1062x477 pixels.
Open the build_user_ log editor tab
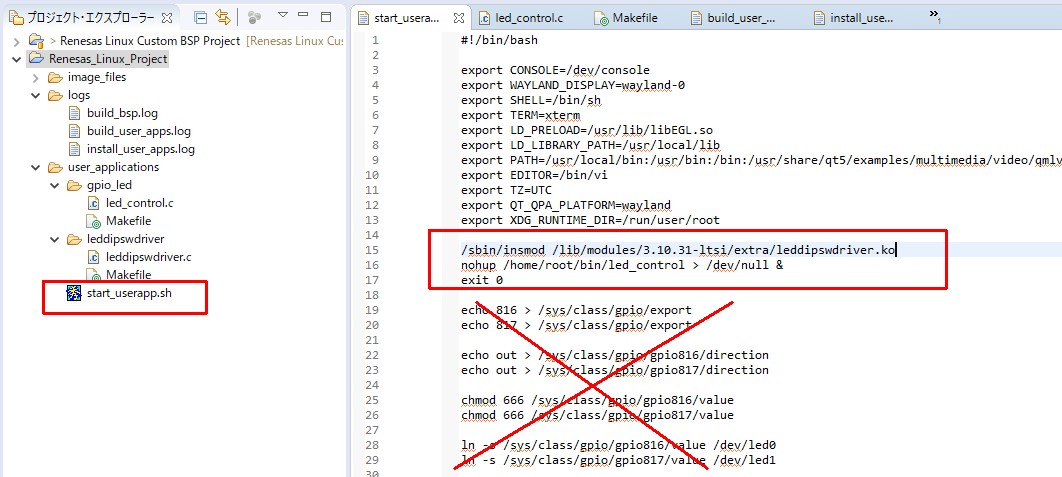(740, 18)
